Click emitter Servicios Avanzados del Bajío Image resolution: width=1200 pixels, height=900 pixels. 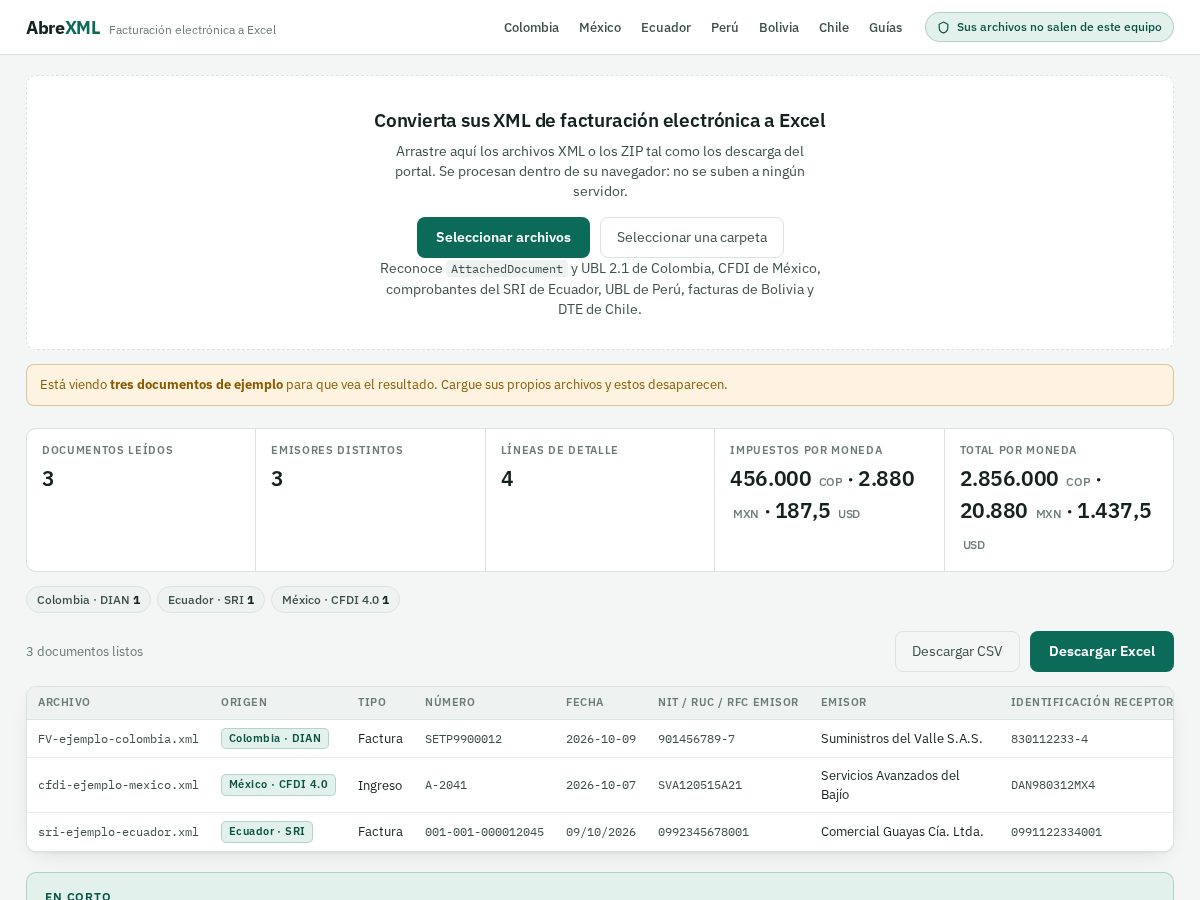[x=890, y=785]
